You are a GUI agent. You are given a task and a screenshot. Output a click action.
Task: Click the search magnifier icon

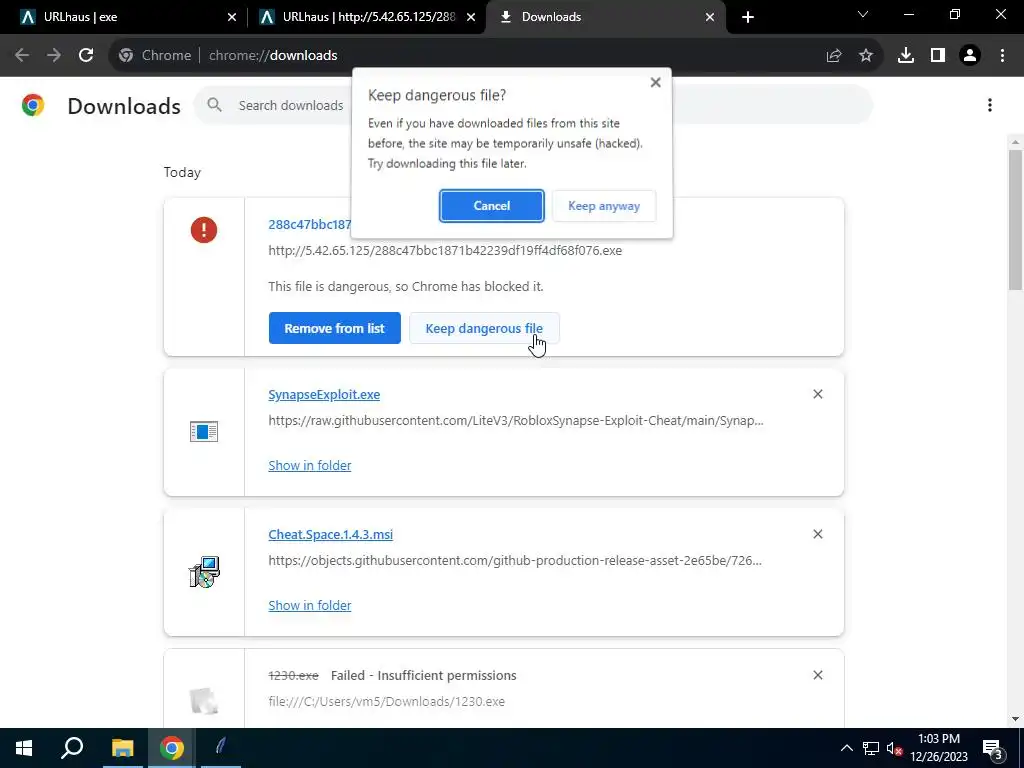pos(214,104)
